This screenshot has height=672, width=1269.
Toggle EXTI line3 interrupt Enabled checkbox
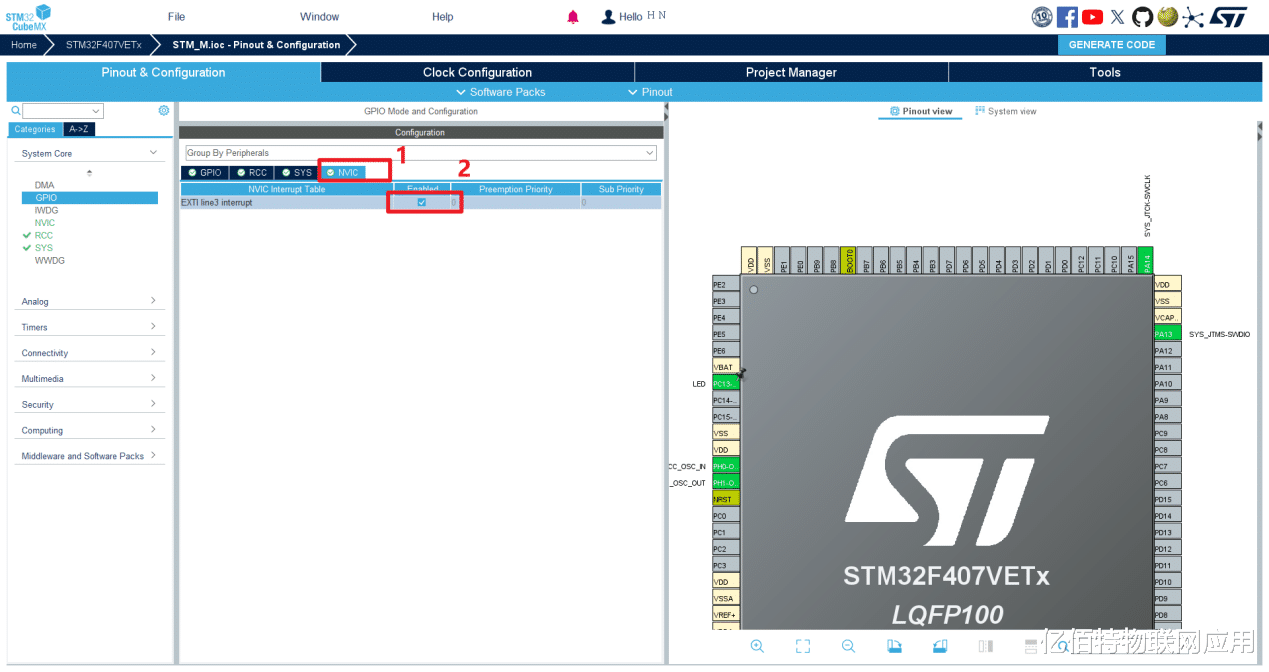422,202
